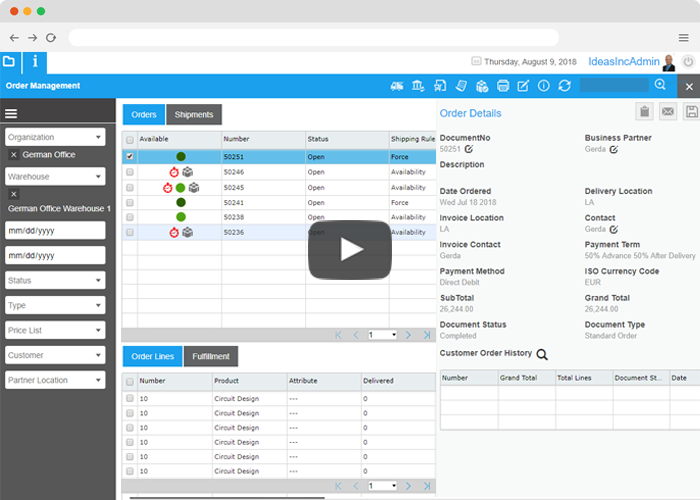The height and width of the screenshot is (500, 700).
Task: Click the power logout icon
Action: pyautogui.click(x=688, y=62)
